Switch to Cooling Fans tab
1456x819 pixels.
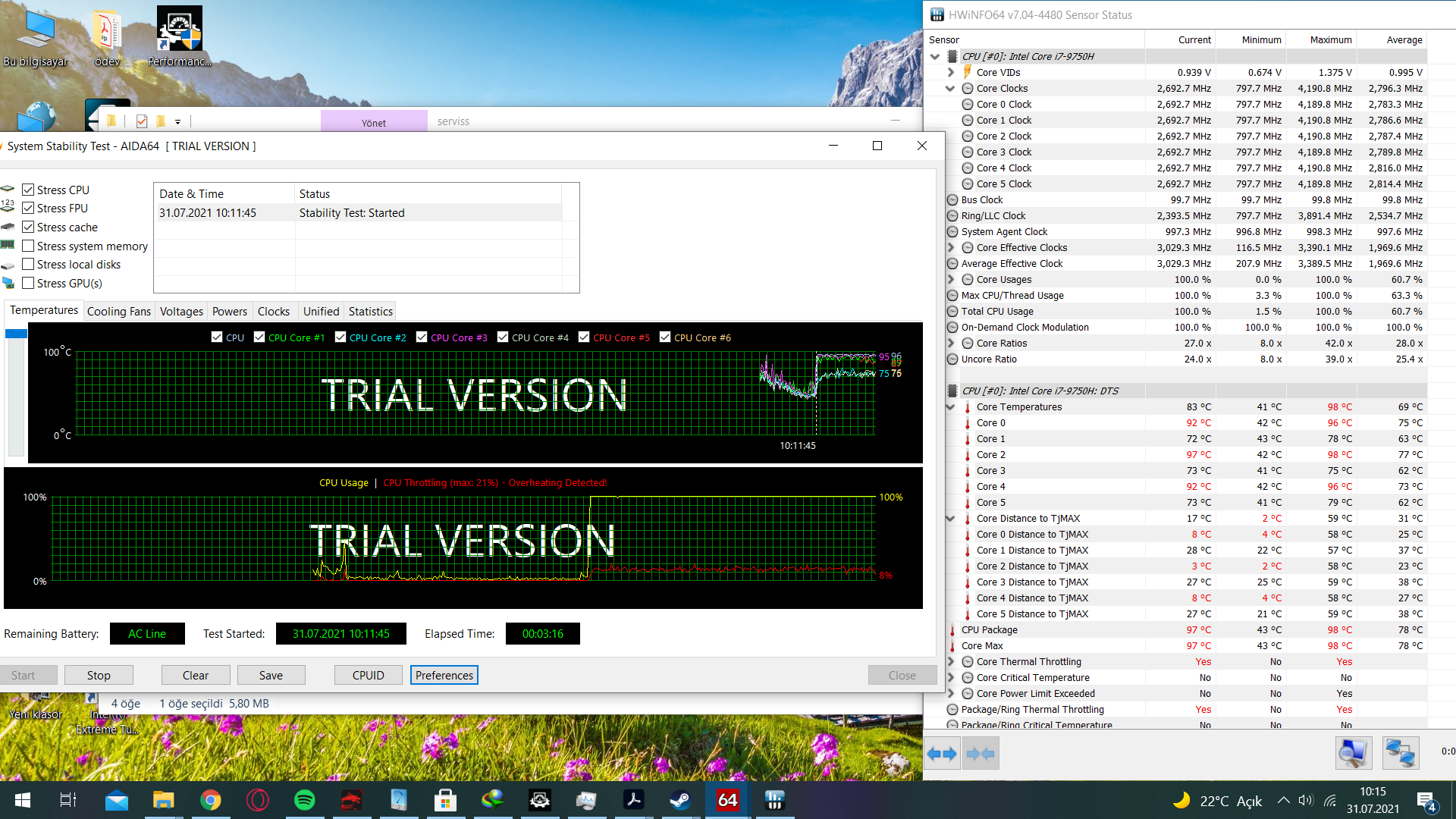(x=119, y=312)
